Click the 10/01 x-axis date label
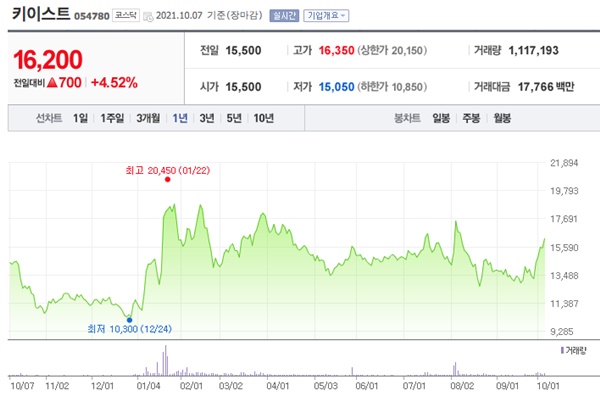Screen dimensions: 600x401 548,386
